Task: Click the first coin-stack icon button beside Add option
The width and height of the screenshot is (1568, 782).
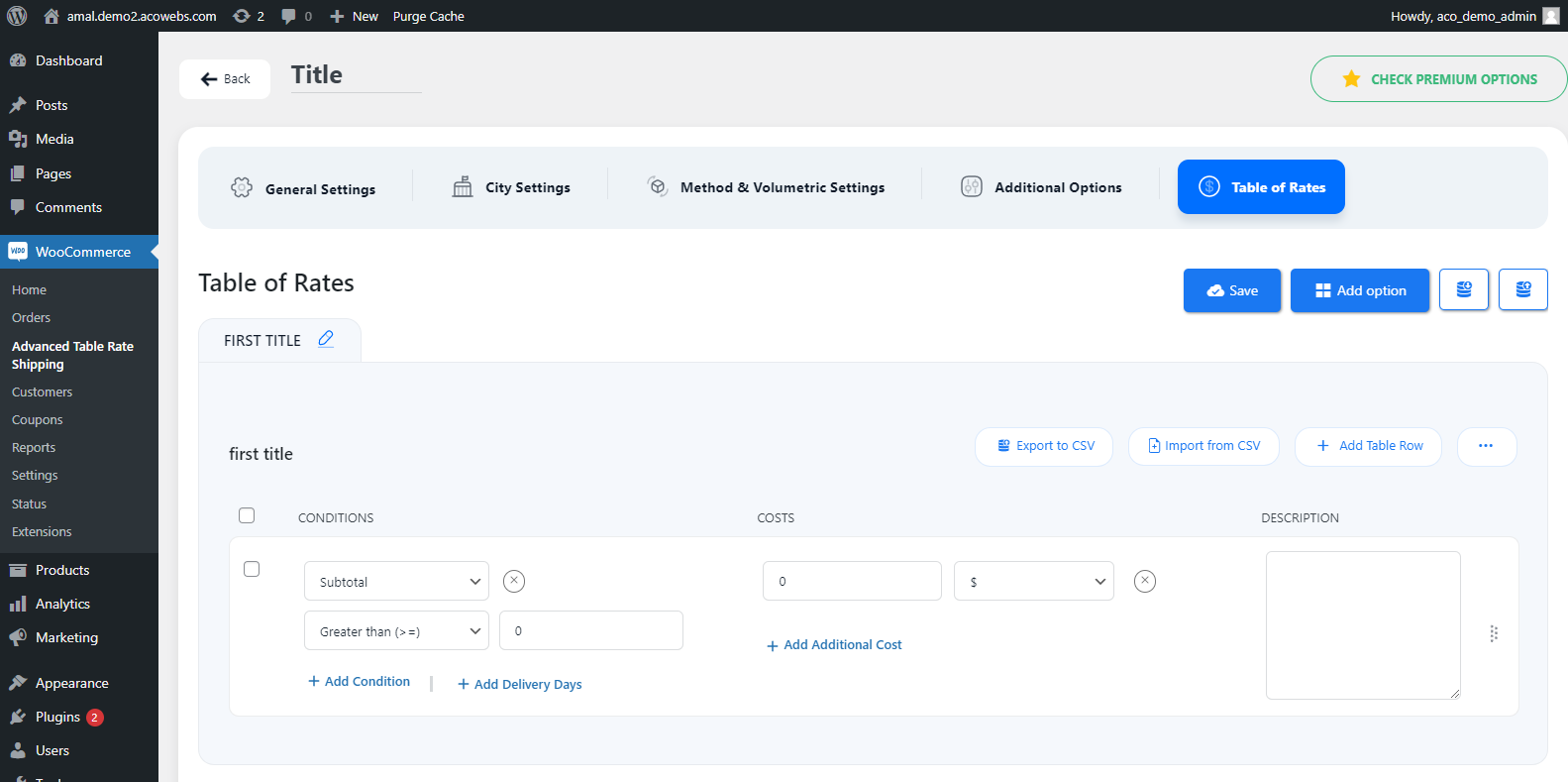Action: 1464,289
